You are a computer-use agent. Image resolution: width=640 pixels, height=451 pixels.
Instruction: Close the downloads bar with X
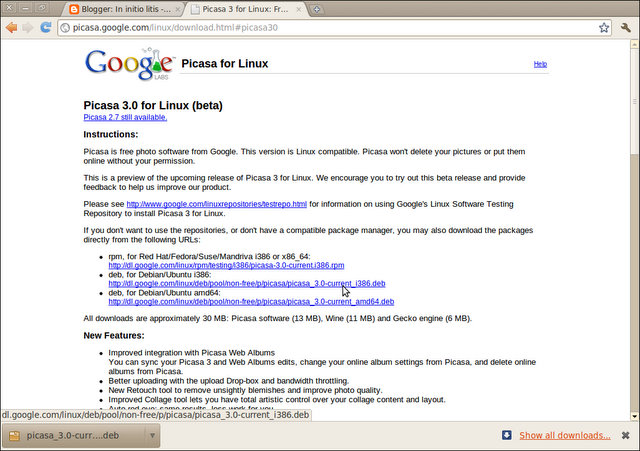coord(625,435)
